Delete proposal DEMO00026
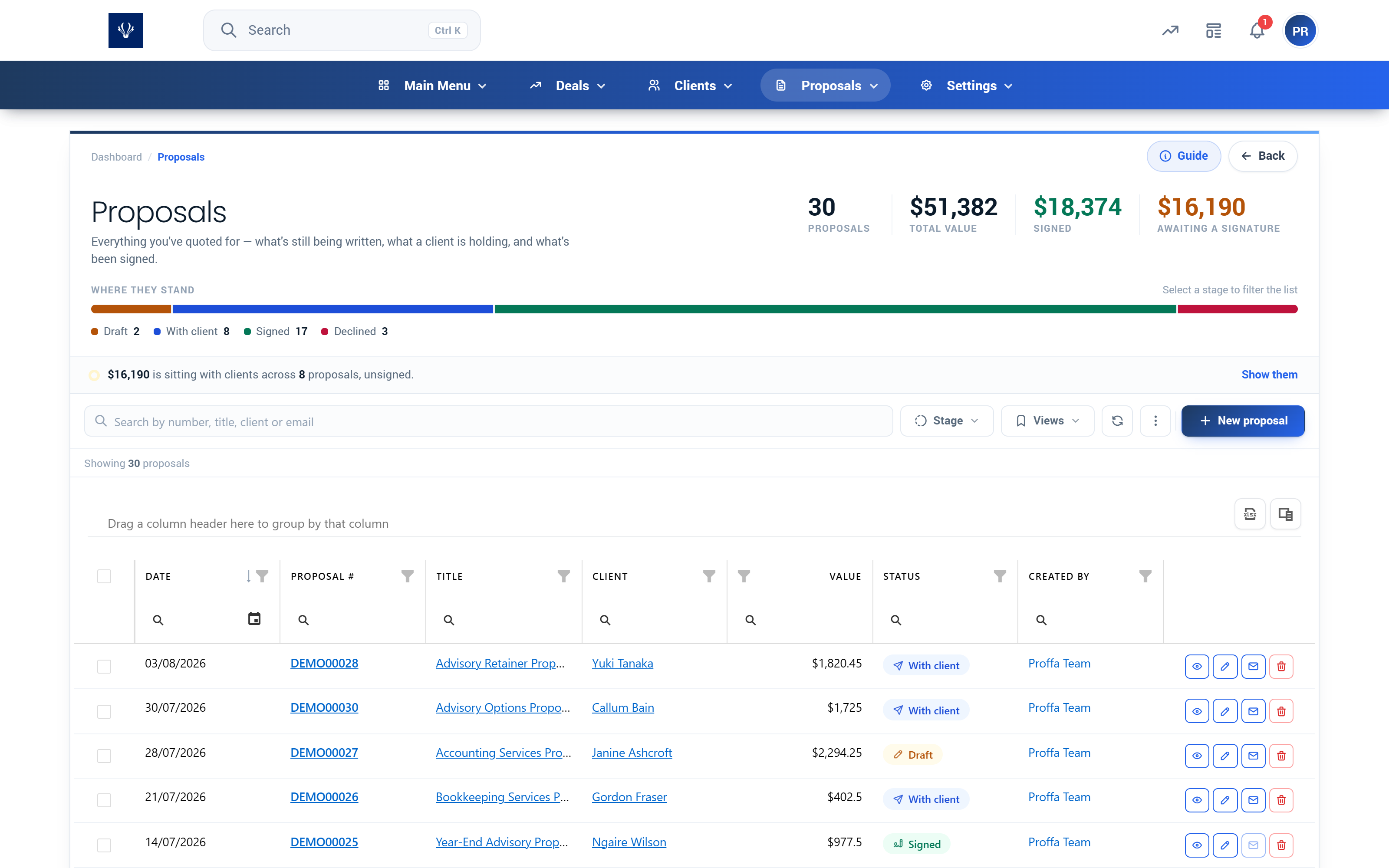This screenshot has height=868, width=1389. [1281, 800]
